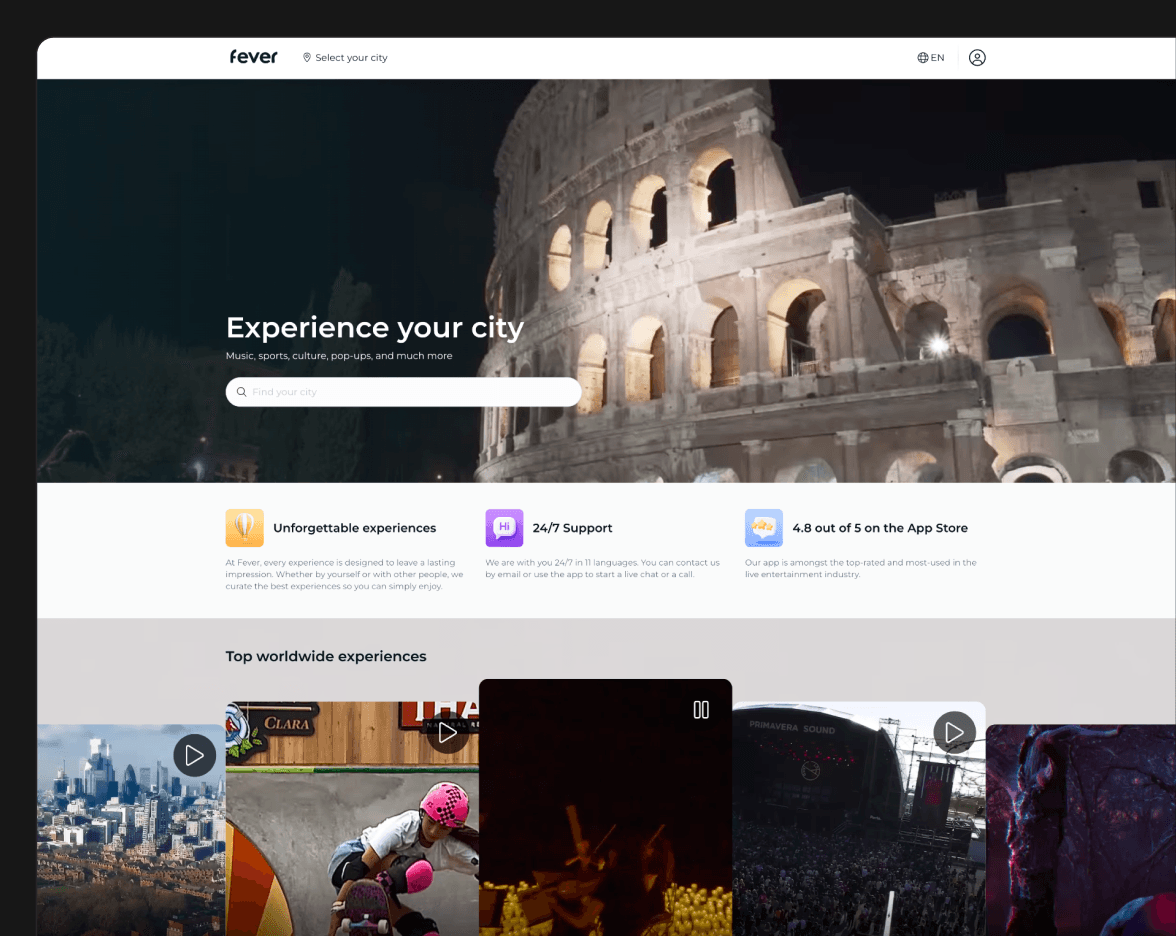Click the magnifier icon in search bar
The height and width of the screenshot is (936, 1176).
(242, 392)
